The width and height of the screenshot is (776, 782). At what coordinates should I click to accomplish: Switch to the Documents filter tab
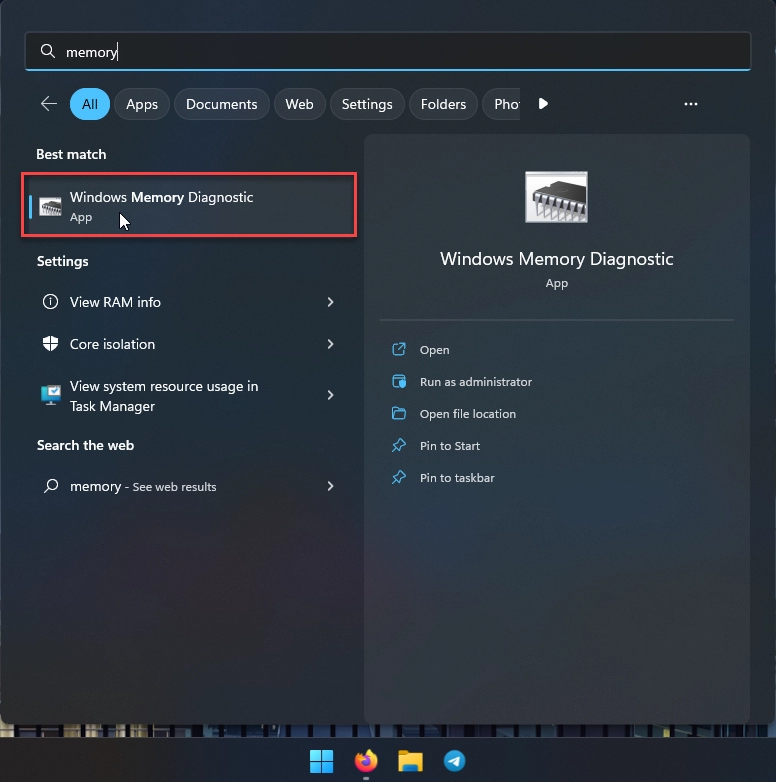[x=221, y=104]
